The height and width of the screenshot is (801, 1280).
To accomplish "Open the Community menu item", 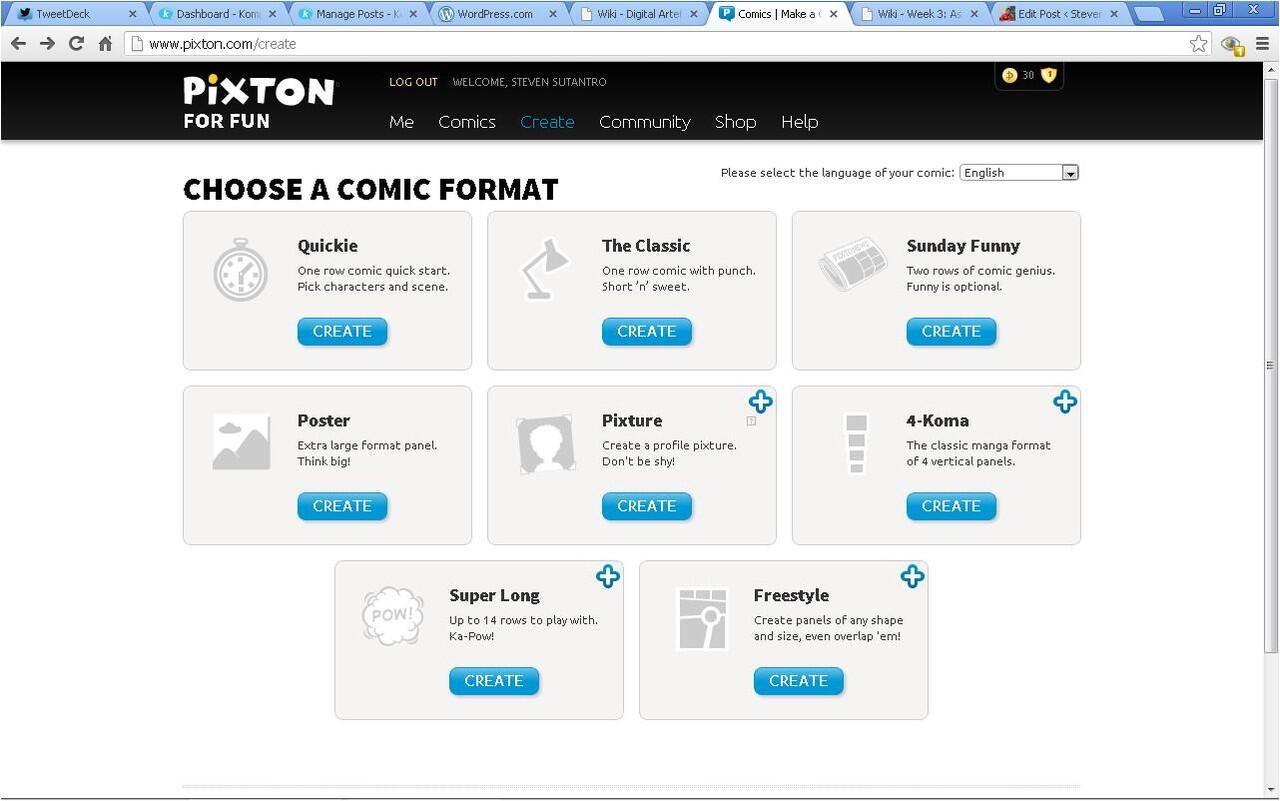I will [x=644, y=122].
